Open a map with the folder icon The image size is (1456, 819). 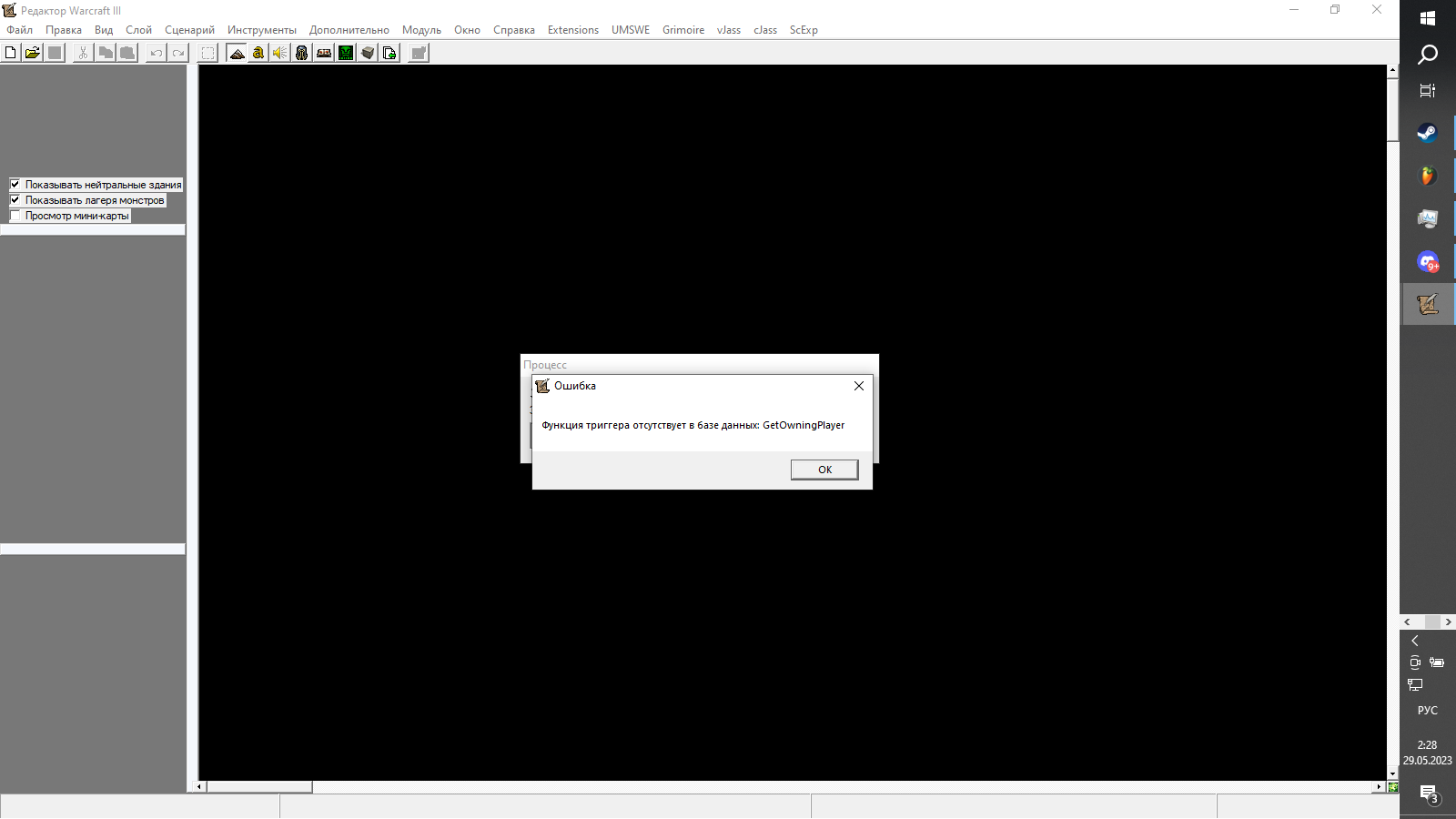(33, 53)
